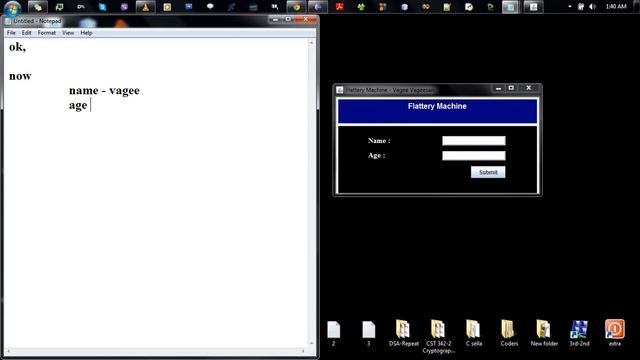The height and width of the screenshot is (360, 640).
Task: Click Notepad horizontal scrollbar left arrow
Action: click(9, 351)
